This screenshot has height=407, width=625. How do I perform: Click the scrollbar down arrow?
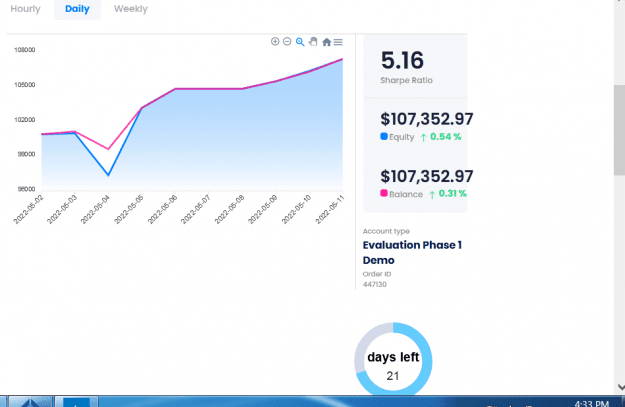pos(621,387)
